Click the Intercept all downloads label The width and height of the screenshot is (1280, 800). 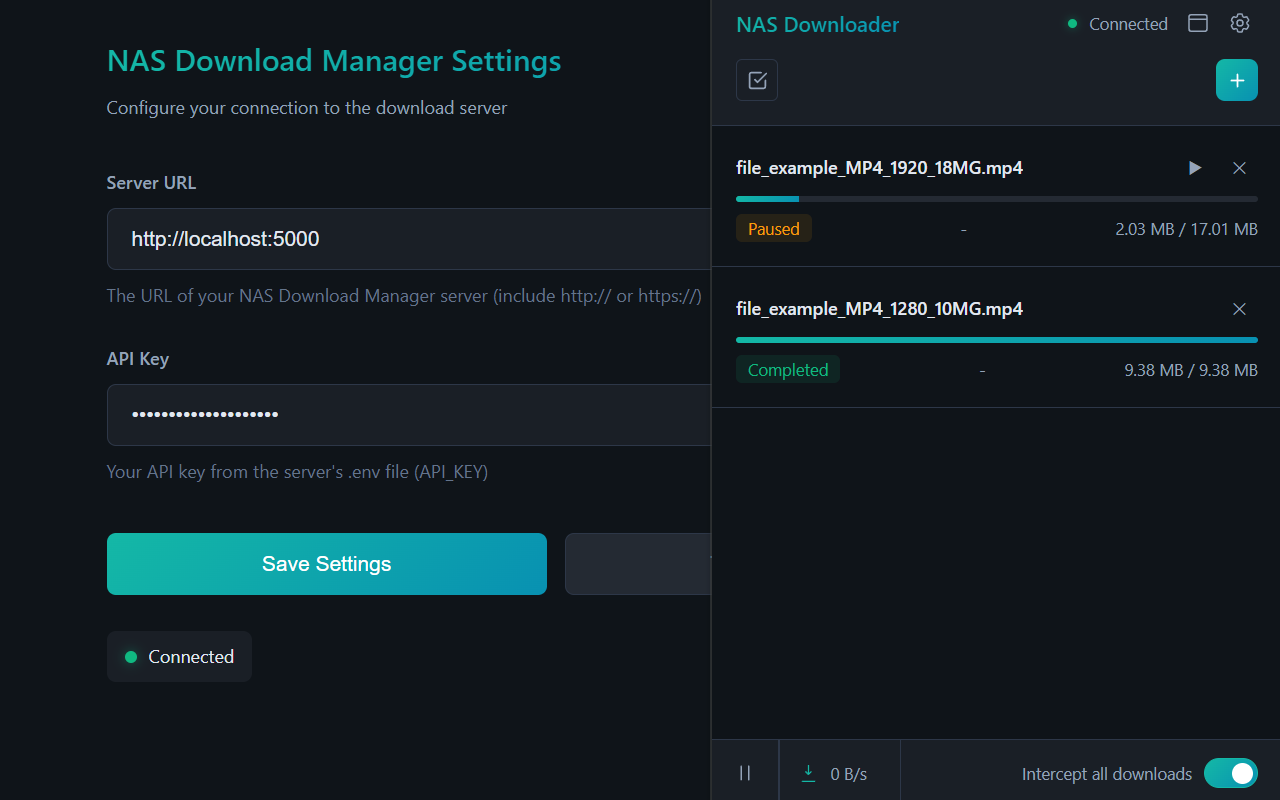pyautogui.click(x=1107, y=774)
